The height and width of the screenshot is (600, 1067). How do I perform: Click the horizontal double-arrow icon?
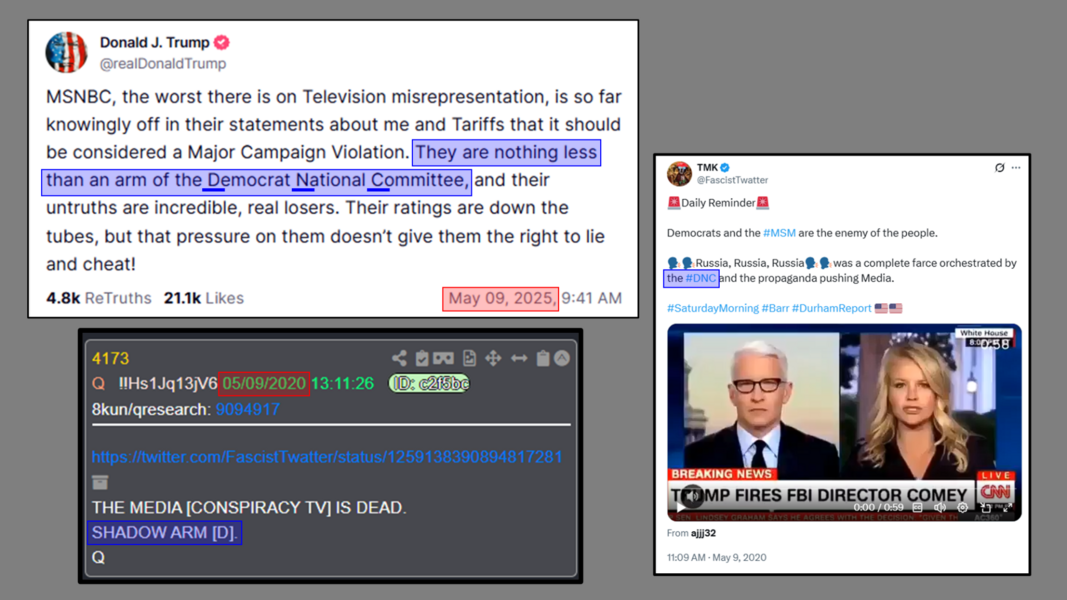(x=519, y=358)
